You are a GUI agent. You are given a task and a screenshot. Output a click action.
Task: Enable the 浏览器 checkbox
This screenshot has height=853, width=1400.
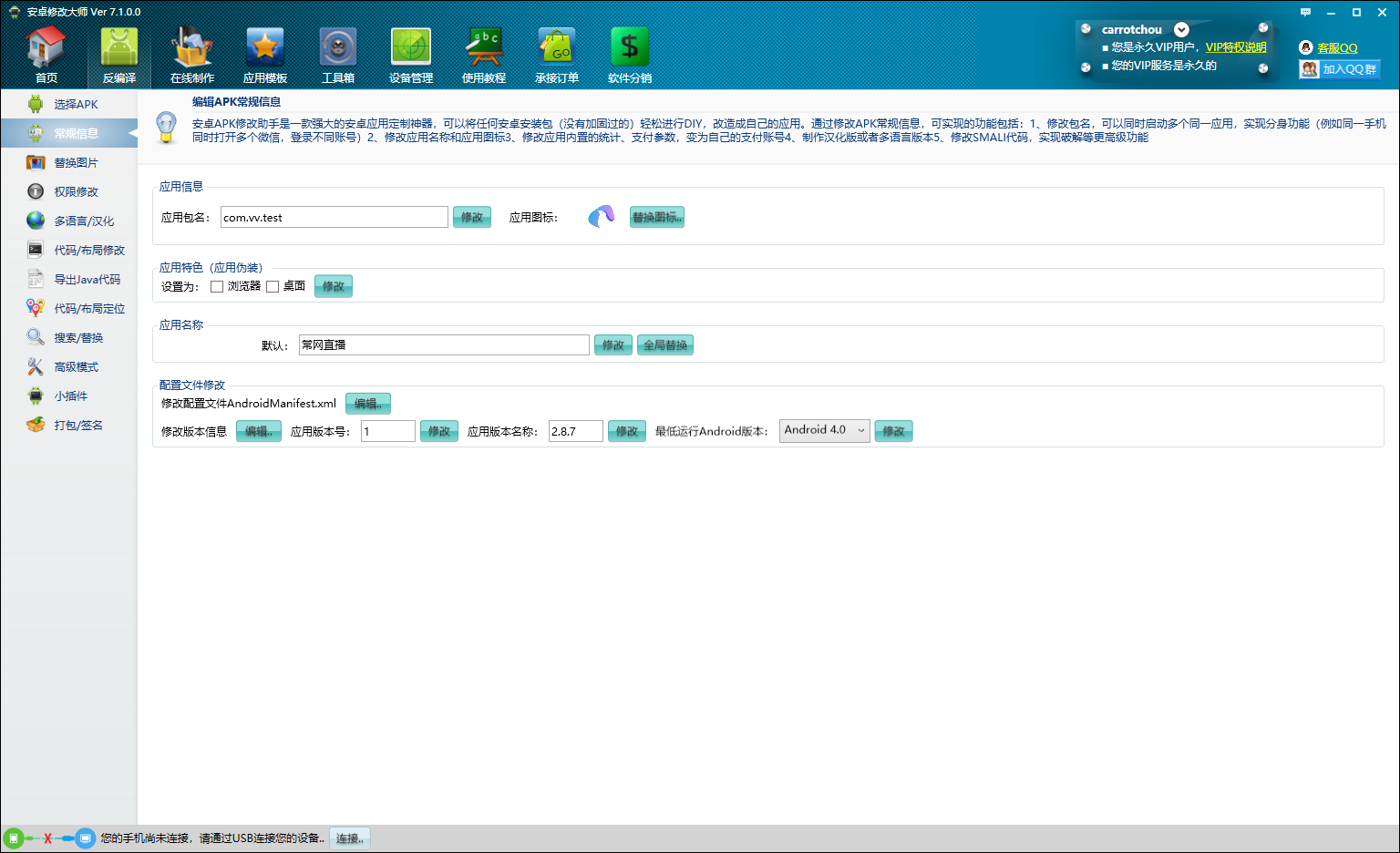pyautogui.click(x=217, y=286)
